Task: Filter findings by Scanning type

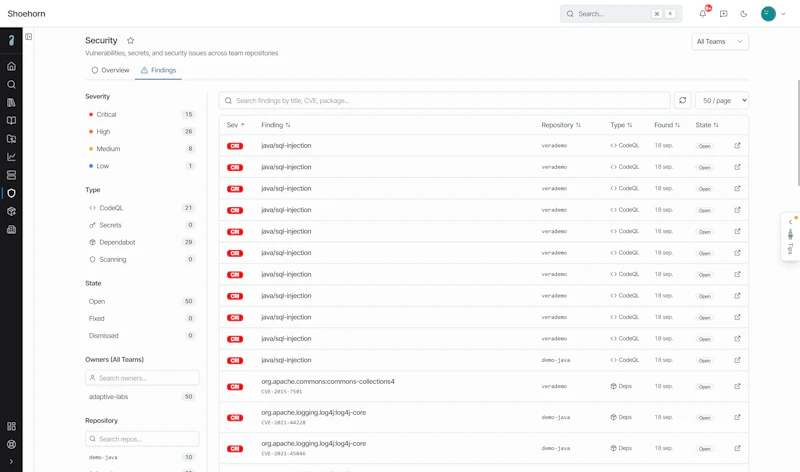Action: 141,260
